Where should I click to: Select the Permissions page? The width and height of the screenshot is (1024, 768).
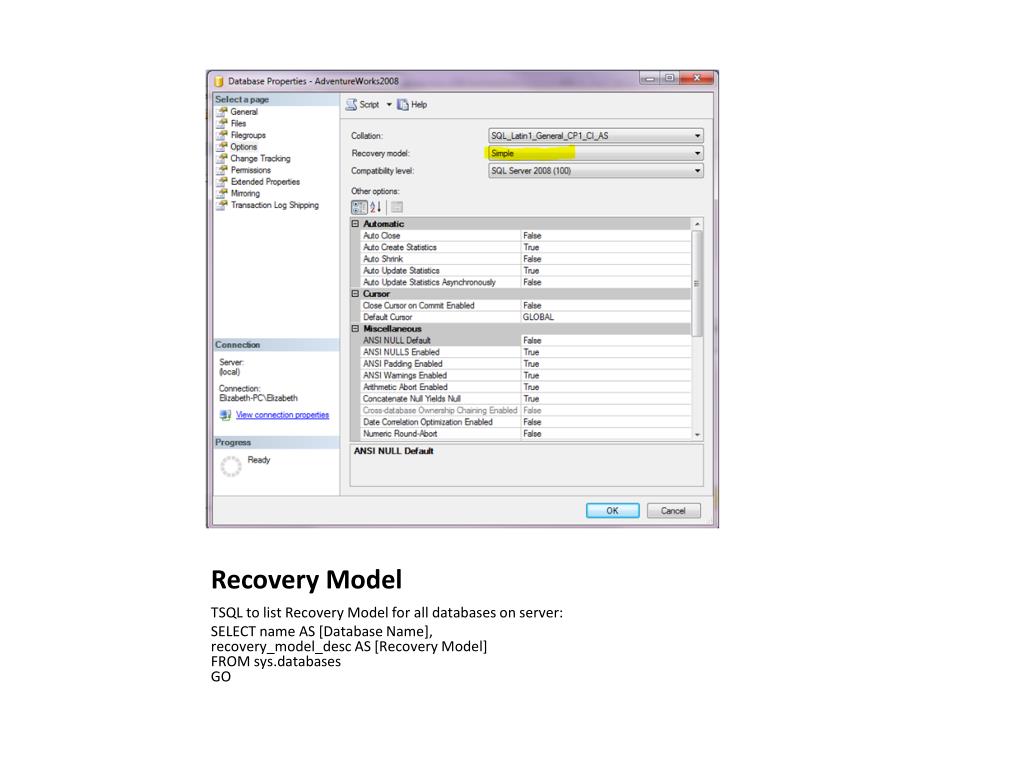point(251,170)
